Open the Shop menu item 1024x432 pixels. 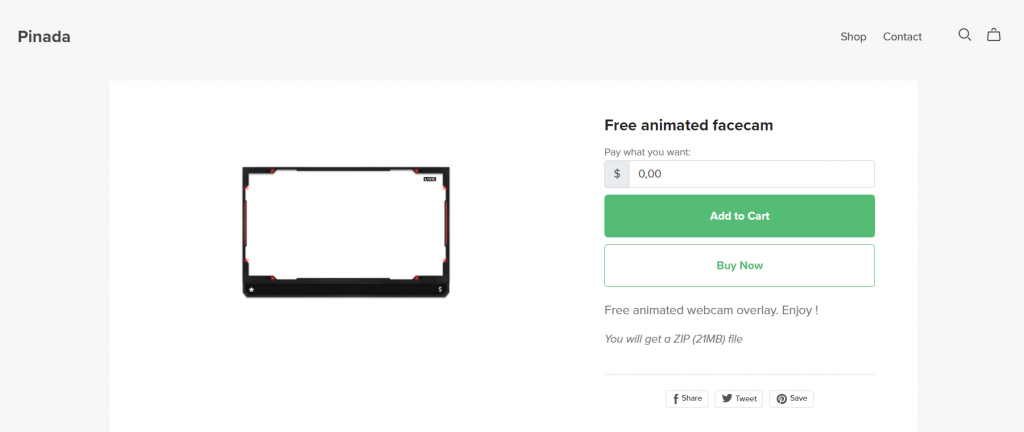click(x=853, y=37)
